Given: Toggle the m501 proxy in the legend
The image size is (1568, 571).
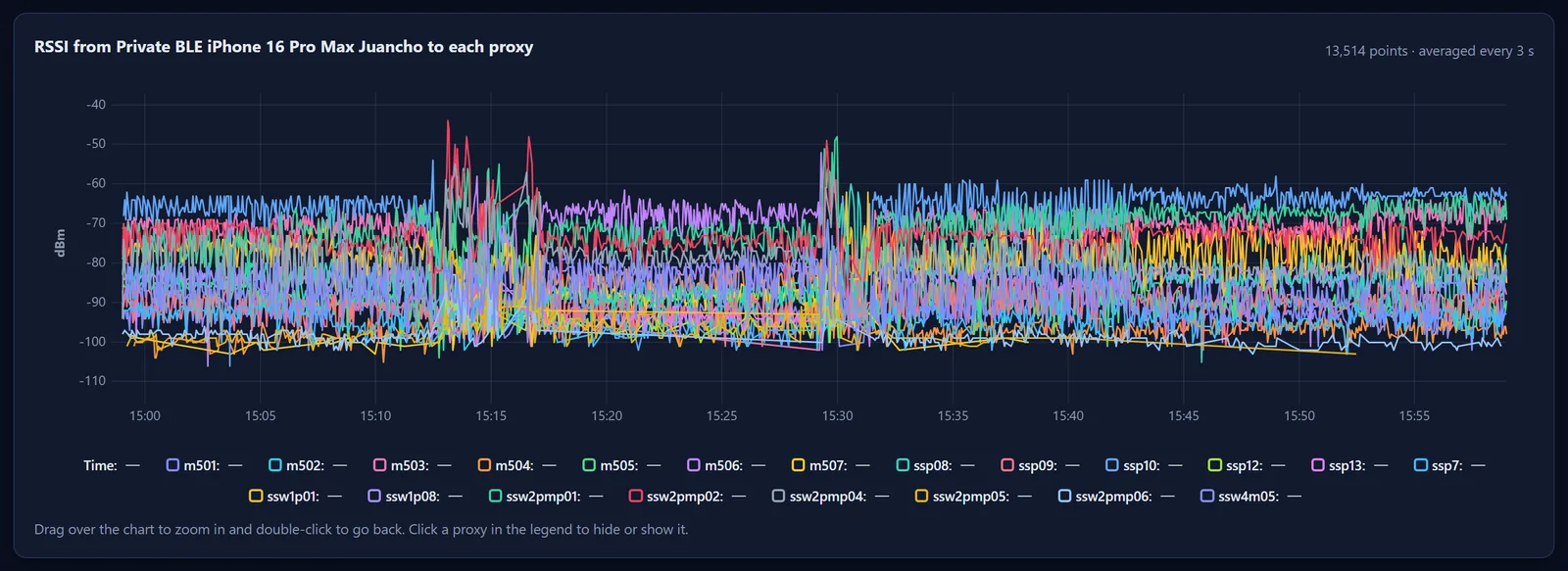Looking at the screenshot, I should (x=204, y=465).
